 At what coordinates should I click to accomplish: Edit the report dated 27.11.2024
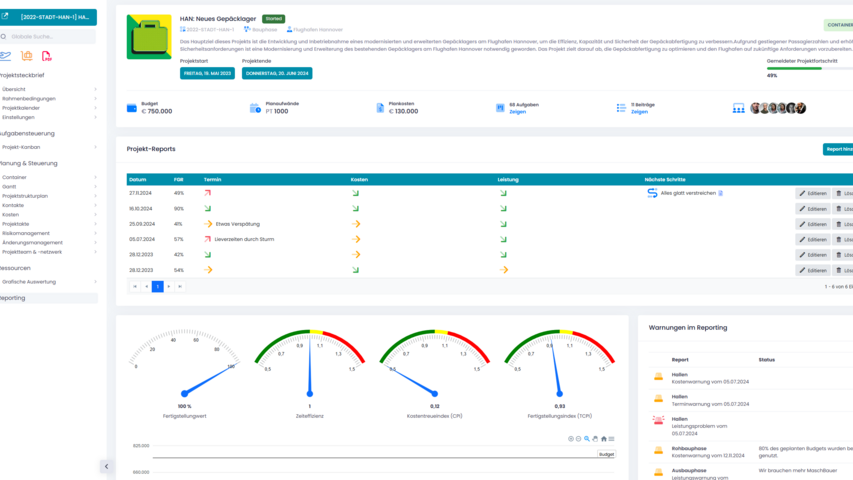[812, 193]
